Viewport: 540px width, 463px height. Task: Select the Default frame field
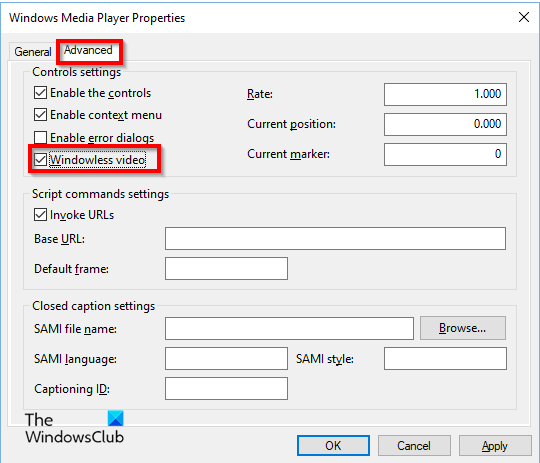tap(226, 268)
